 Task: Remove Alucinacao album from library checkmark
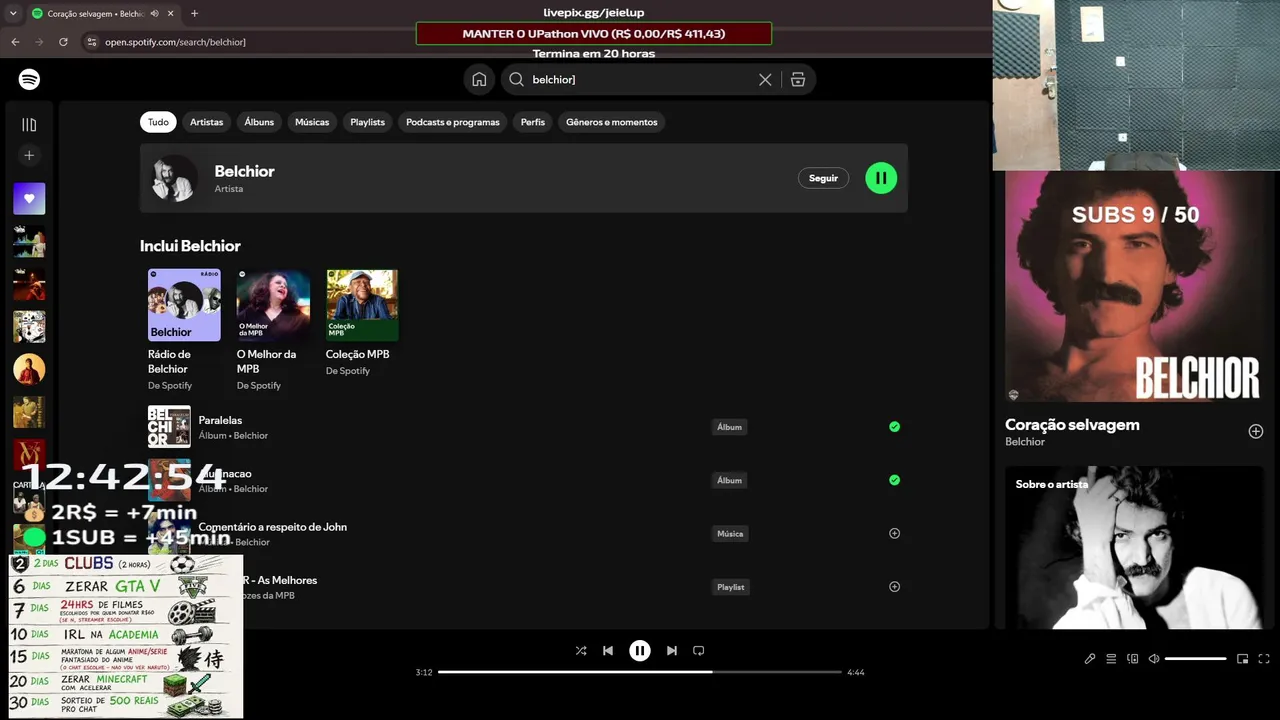[x=895, y=480]
